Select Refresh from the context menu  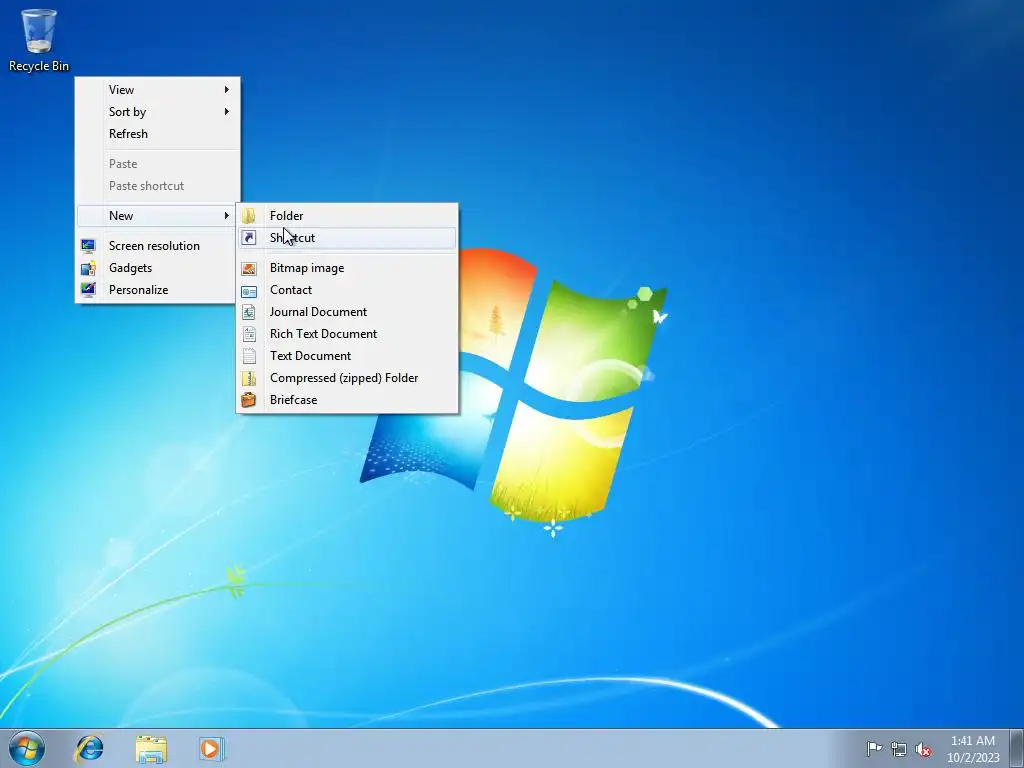[157, 134]
